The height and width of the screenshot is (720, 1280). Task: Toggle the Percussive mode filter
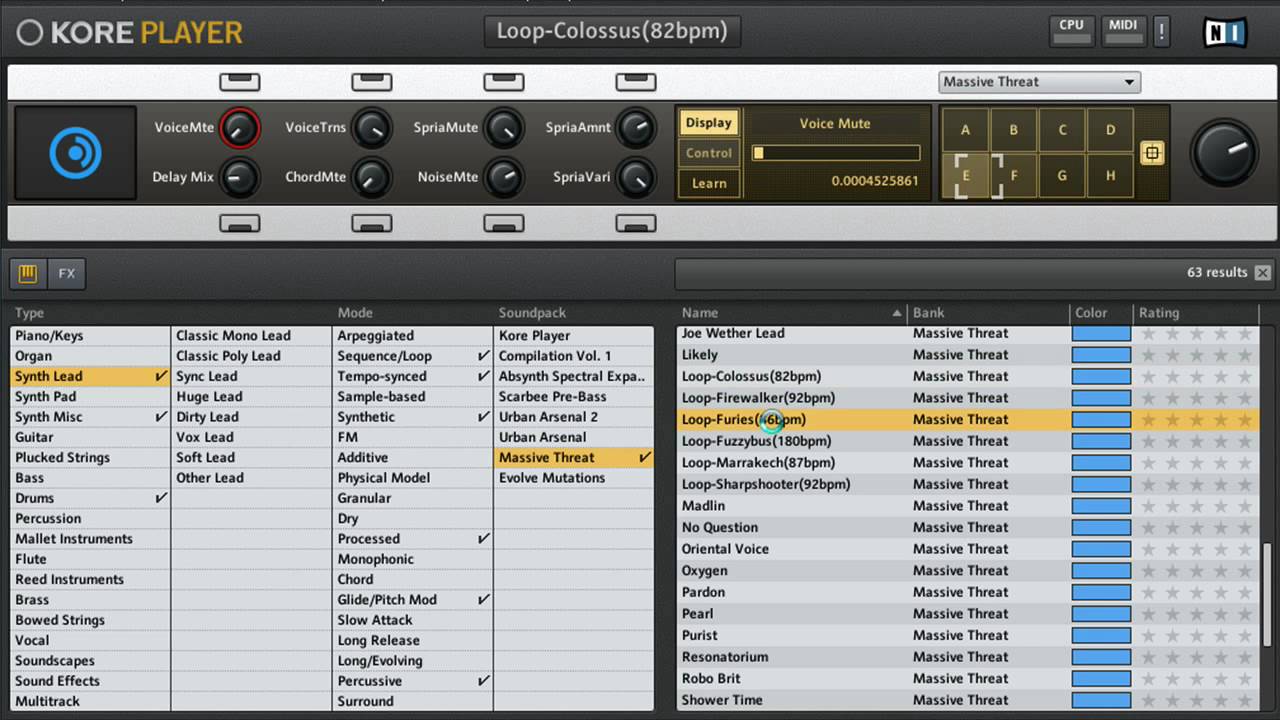(x=413, y=681)
